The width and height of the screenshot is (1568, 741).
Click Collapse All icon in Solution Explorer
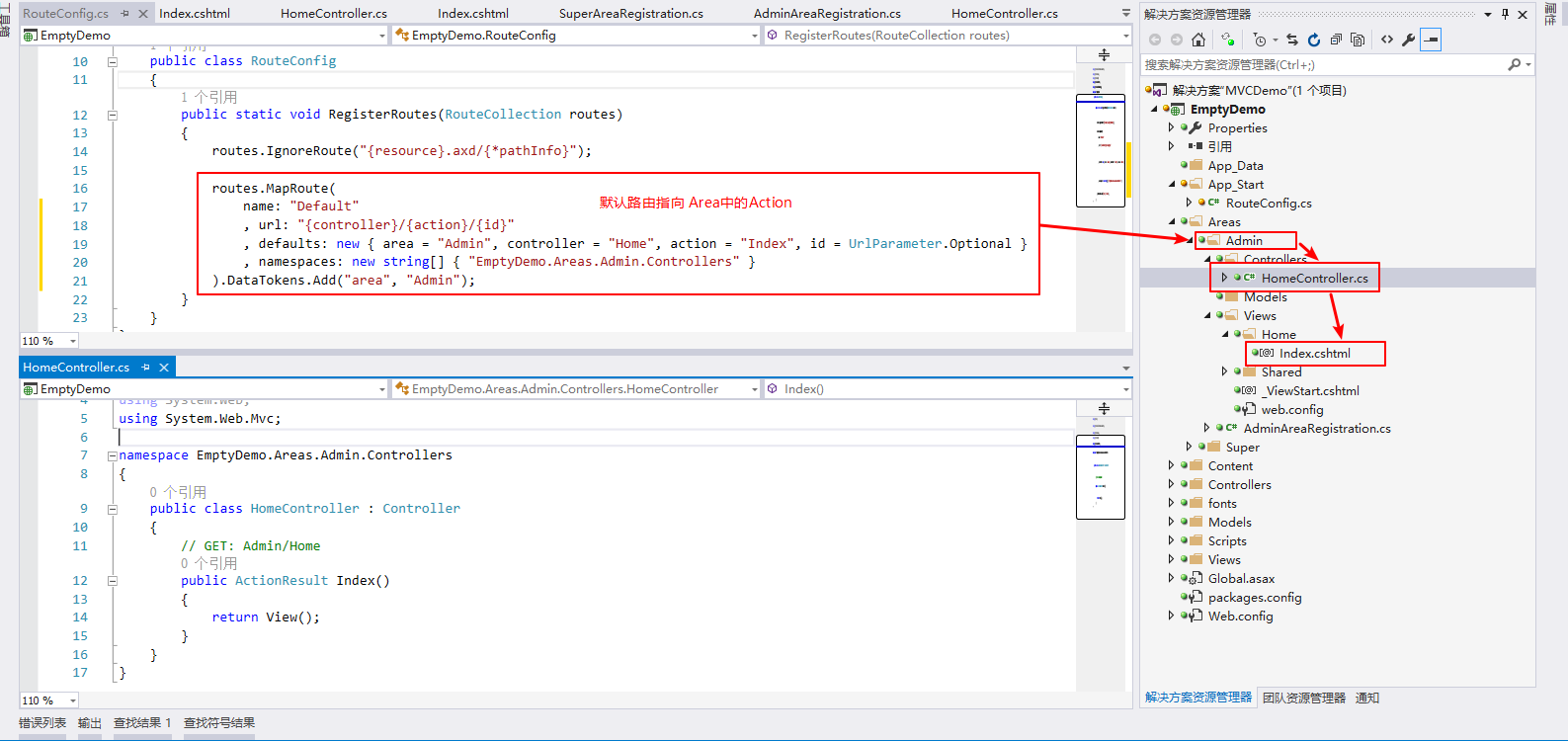[x=1336, y=40]
